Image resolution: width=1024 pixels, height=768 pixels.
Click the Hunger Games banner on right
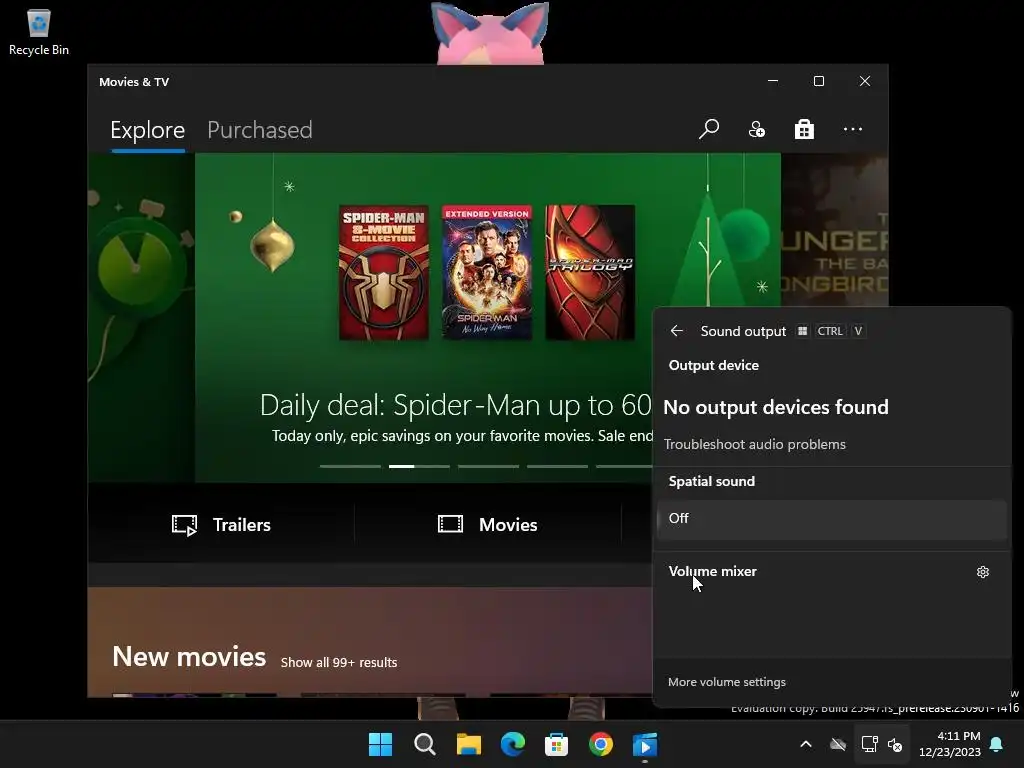(835, 230)
